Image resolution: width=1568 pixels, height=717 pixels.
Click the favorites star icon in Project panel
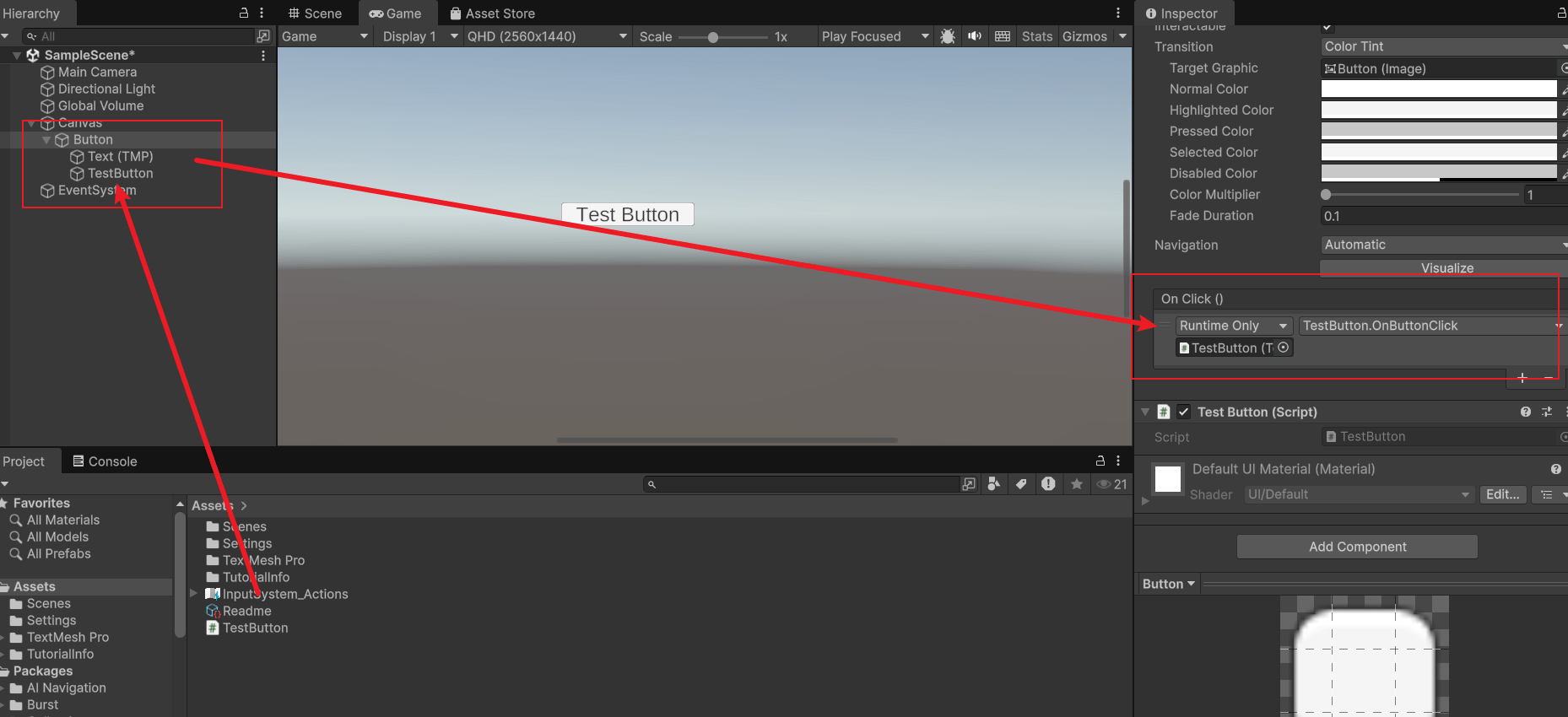point(1077,484)
